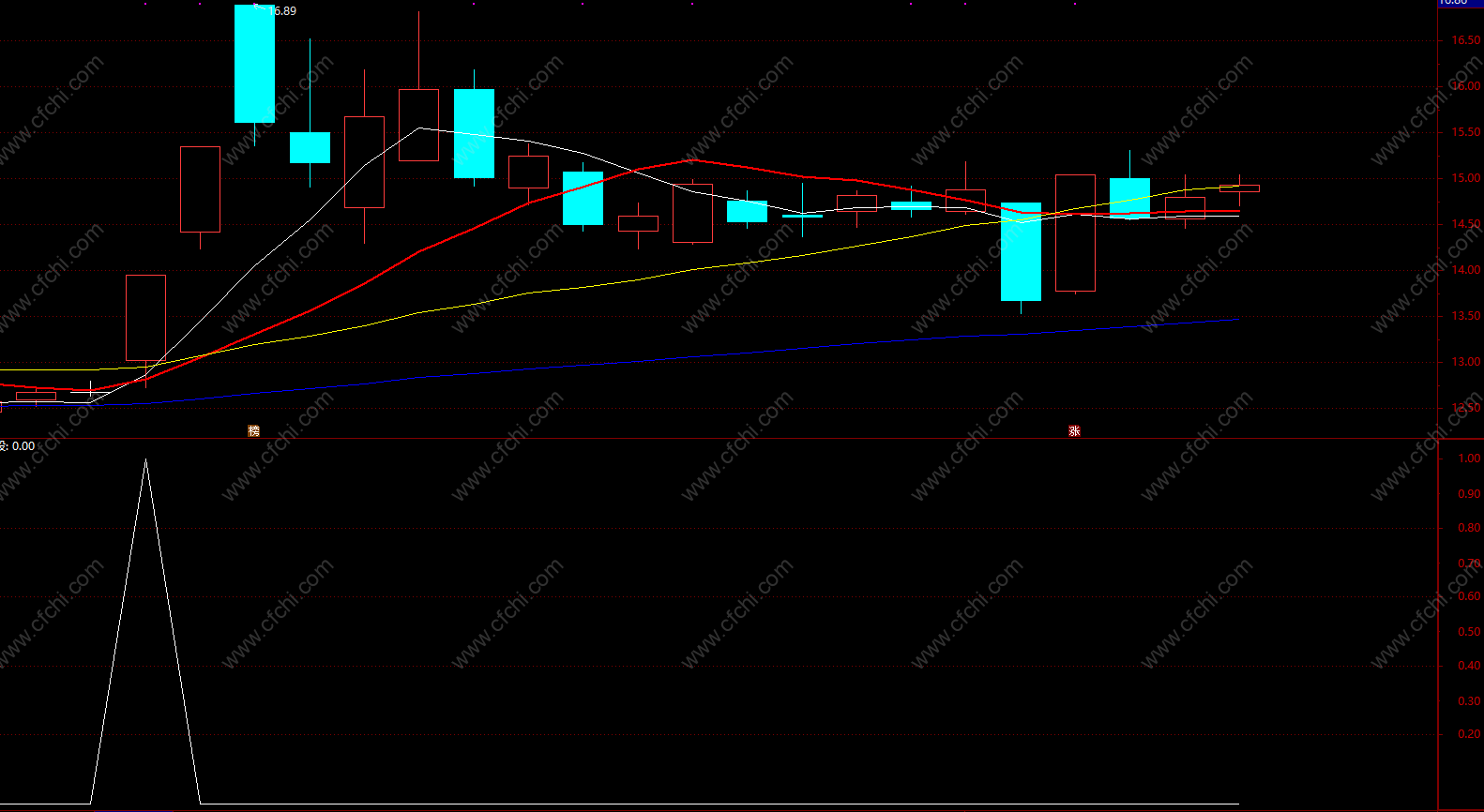The image size is (1484, 812).
Task: Click the 14.00 price axis label
Action: pyautogui.click(x=1466, y=270)
